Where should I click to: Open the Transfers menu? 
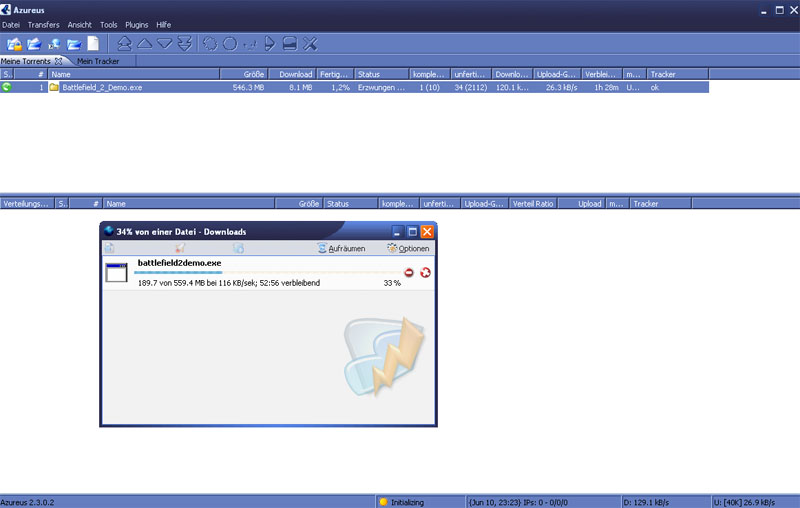click(43, 24)
